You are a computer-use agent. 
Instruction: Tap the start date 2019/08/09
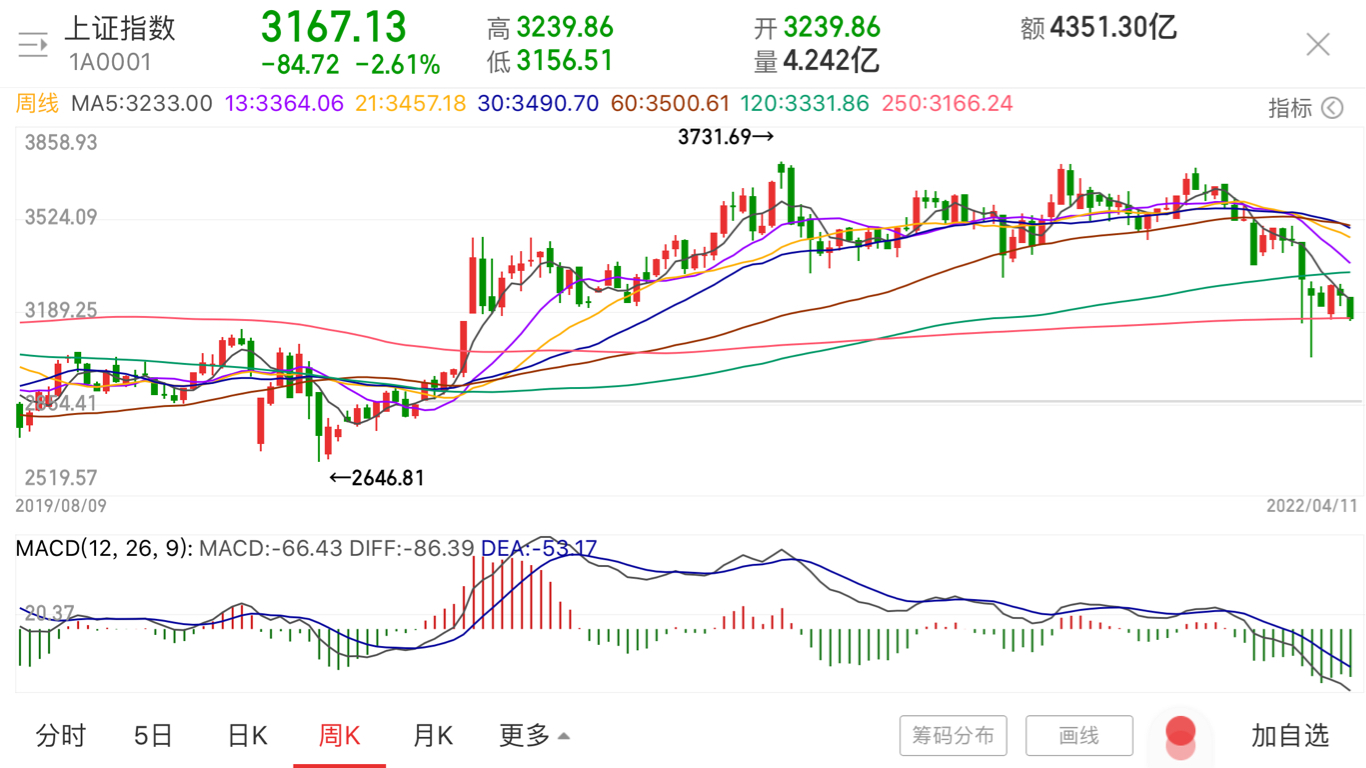point(60,507)
